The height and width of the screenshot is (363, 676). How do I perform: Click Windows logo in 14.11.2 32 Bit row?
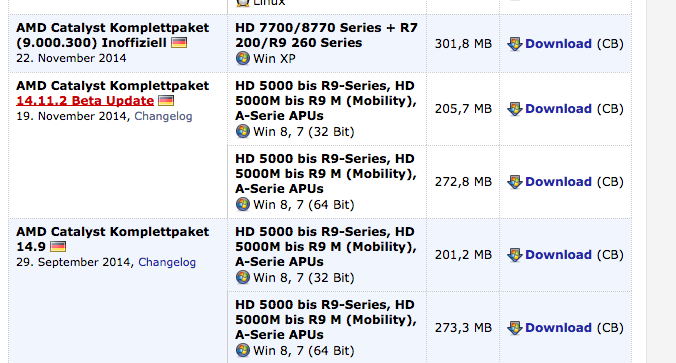(243, 131)
